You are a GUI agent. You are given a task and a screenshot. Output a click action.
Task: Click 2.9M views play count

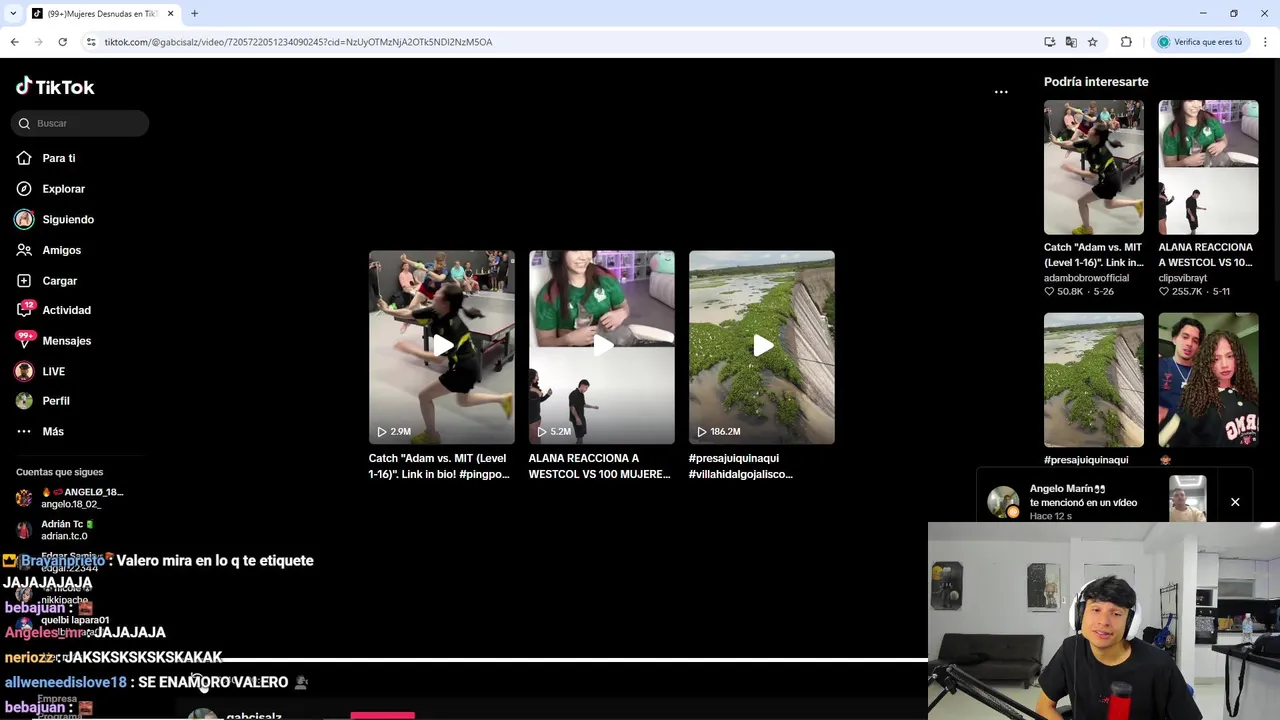(x=394, y=432)
